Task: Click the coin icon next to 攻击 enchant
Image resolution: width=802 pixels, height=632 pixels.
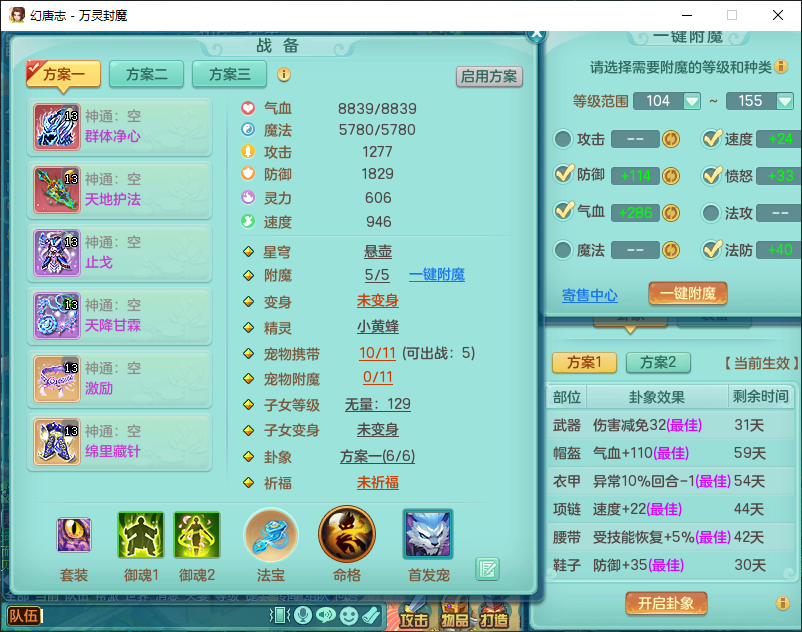Action: pyautogui.click(x=671, y=139)
